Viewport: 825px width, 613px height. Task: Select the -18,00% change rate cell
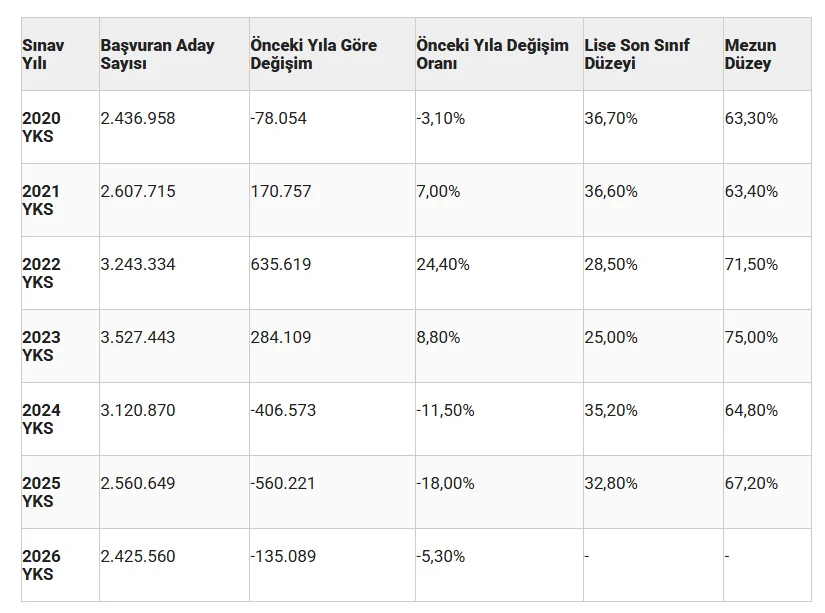[x=445, y=483]
